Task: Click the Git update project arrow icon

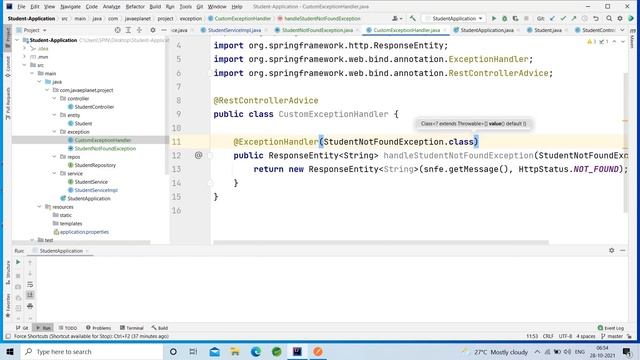Action: click(x=552, y=18)
